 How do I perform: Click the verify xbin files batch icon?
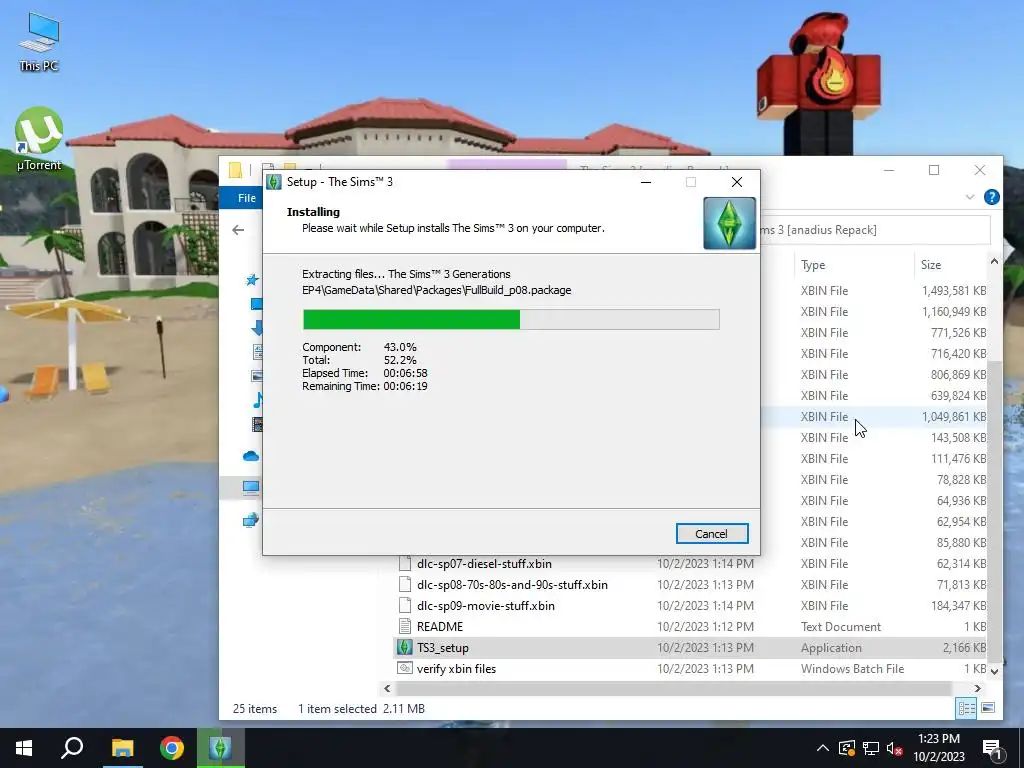pos(405,668)
